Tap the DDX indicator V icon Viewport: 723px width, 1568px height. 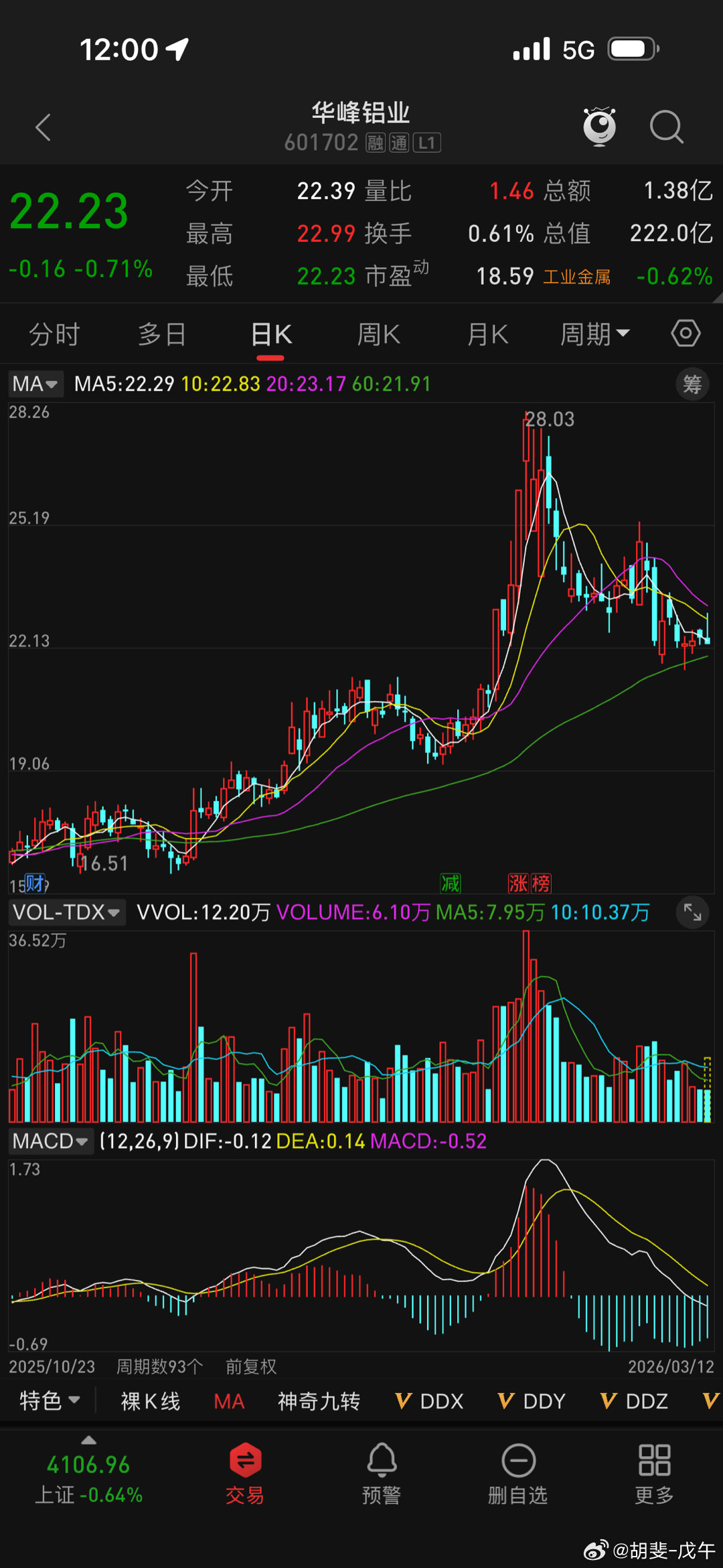coord(403,1401)
